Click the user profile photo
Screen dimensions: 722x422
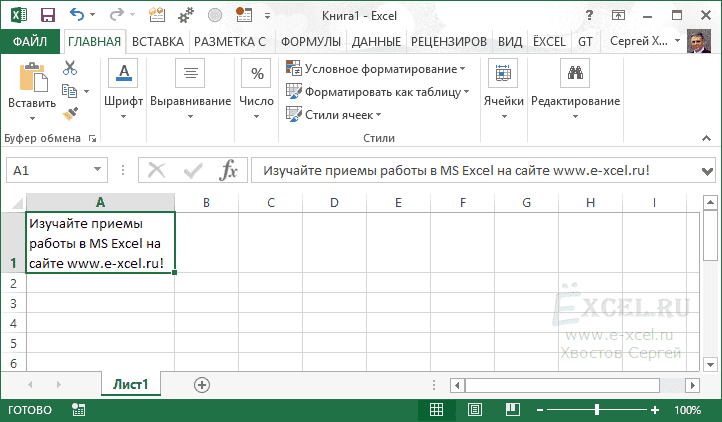tap(699, 41)
